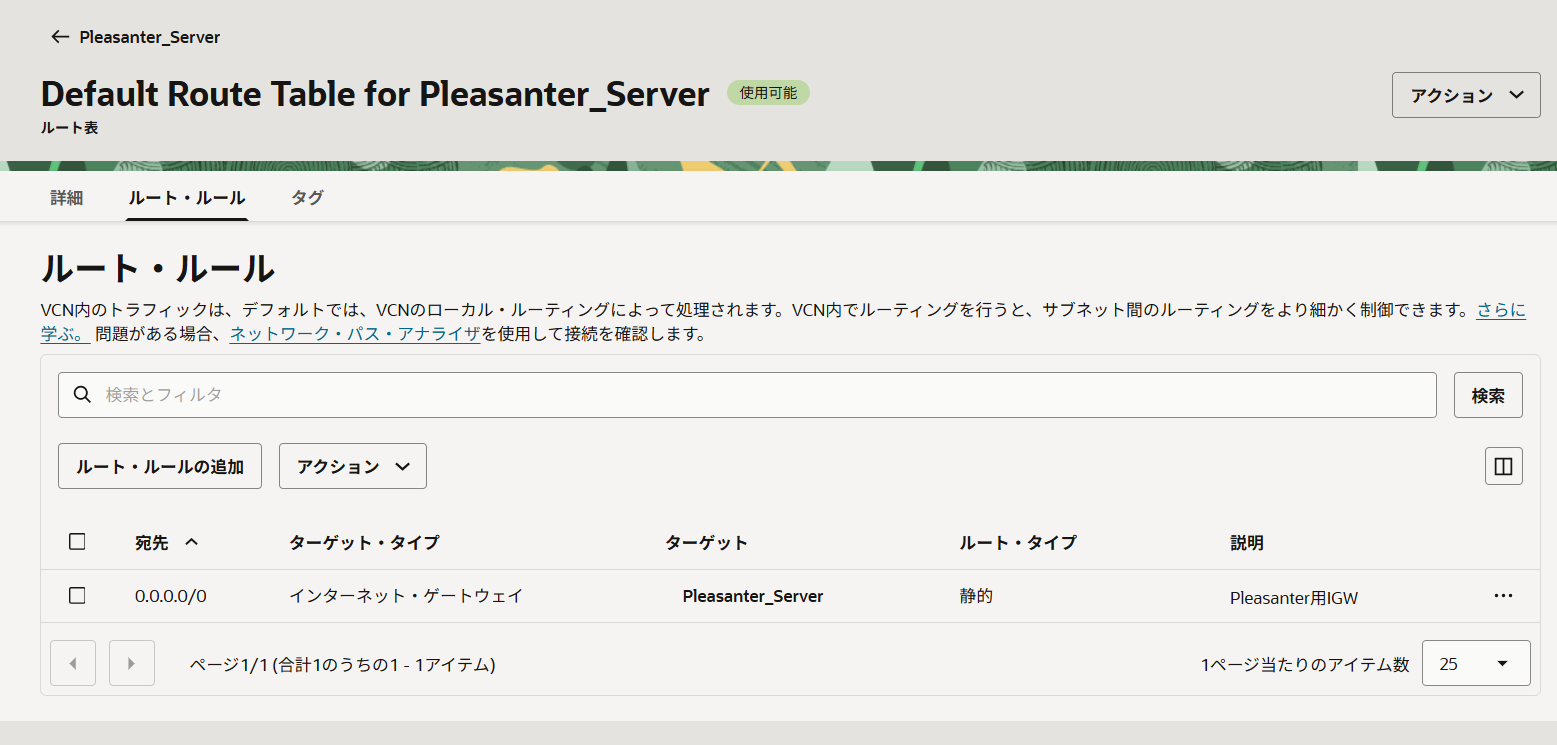
Task: Select all rows checkbox in header
Action: tap(77, 542)
